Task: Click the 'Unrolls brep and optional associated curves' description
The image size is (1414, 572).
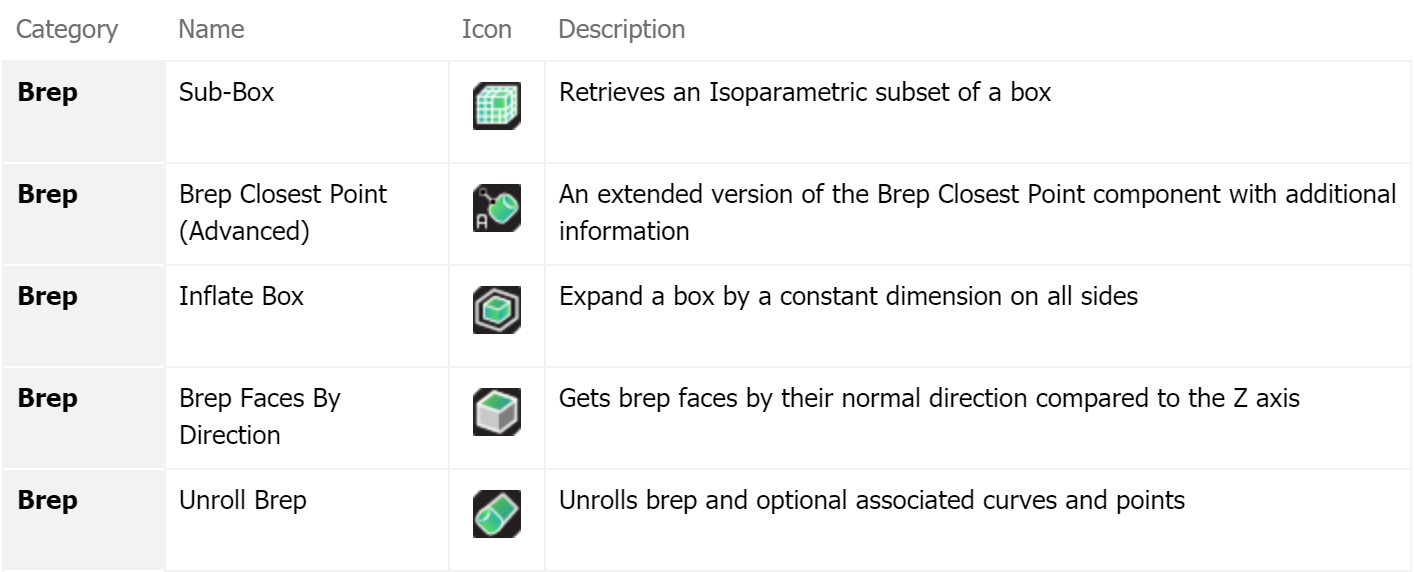Action: (x=872, y=501)
